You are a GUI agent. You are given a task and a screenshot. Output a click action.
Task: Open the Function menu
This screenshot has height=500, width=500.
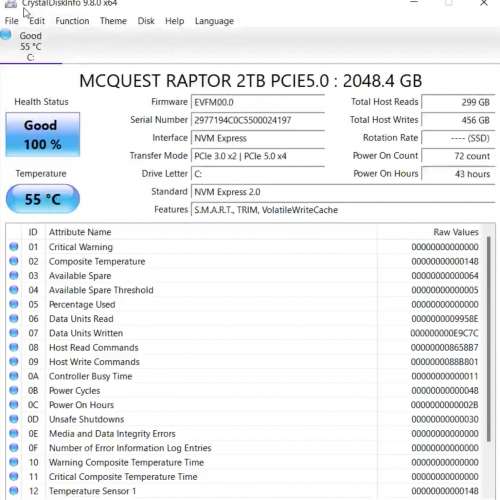tap(72, 21)
